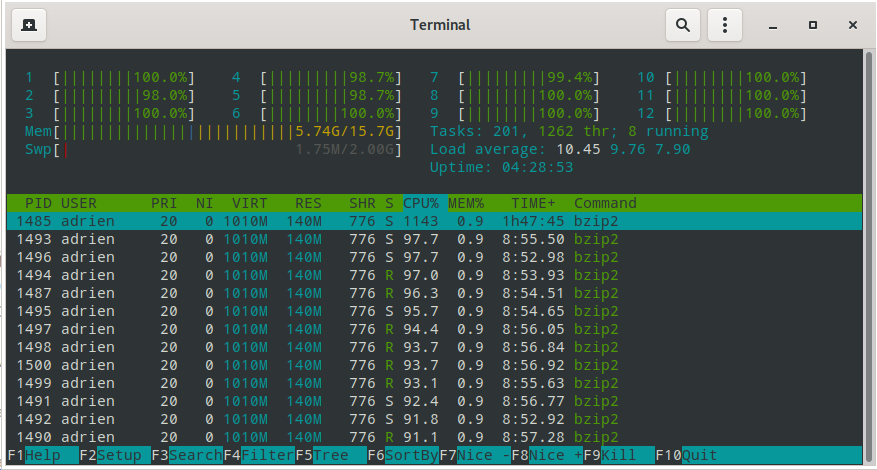Activate F3 Search in htop
This screenshot has width=877, height=470.
click(187, 455)
